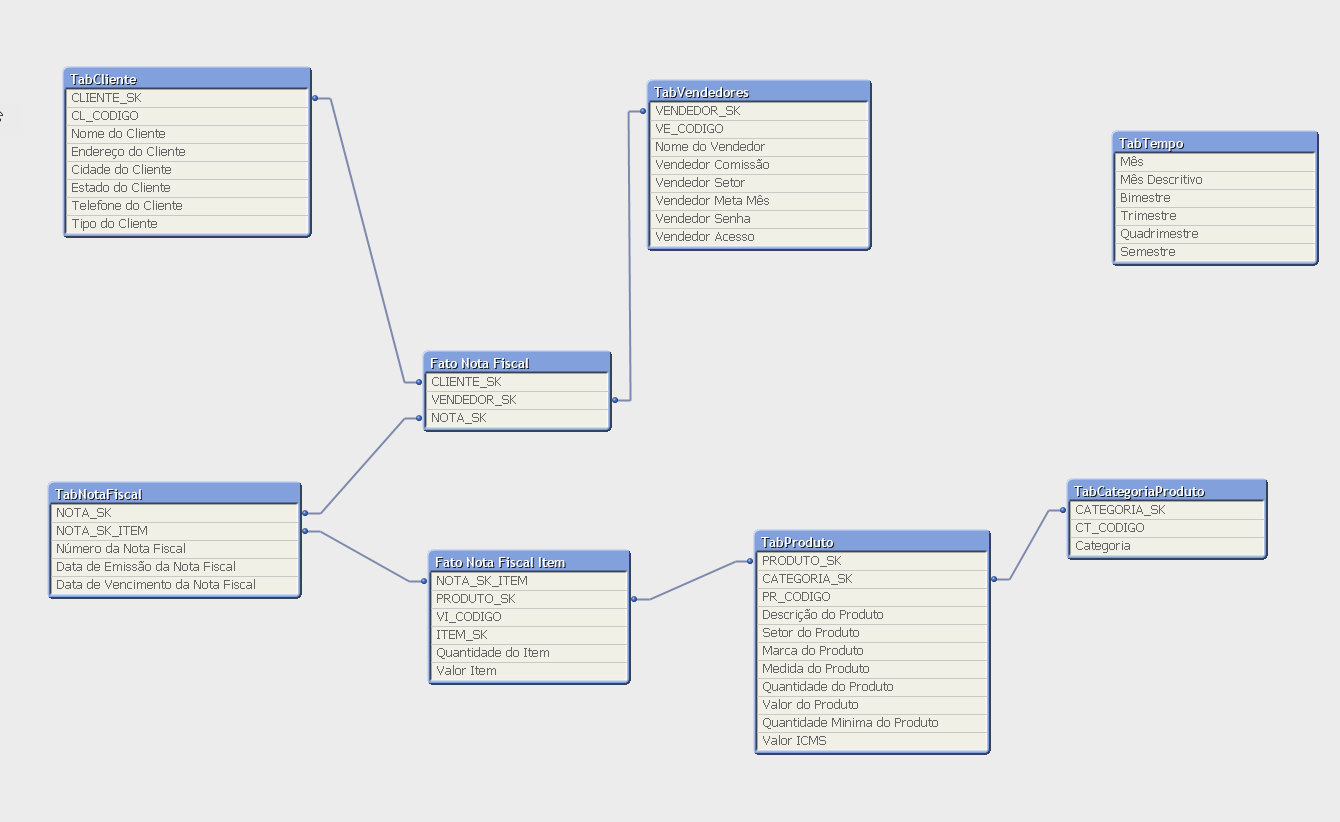Select CATEGORIA_SK field in TabProduto table
The width and height of the screenshot is (1340, 822).
[872, 579]
